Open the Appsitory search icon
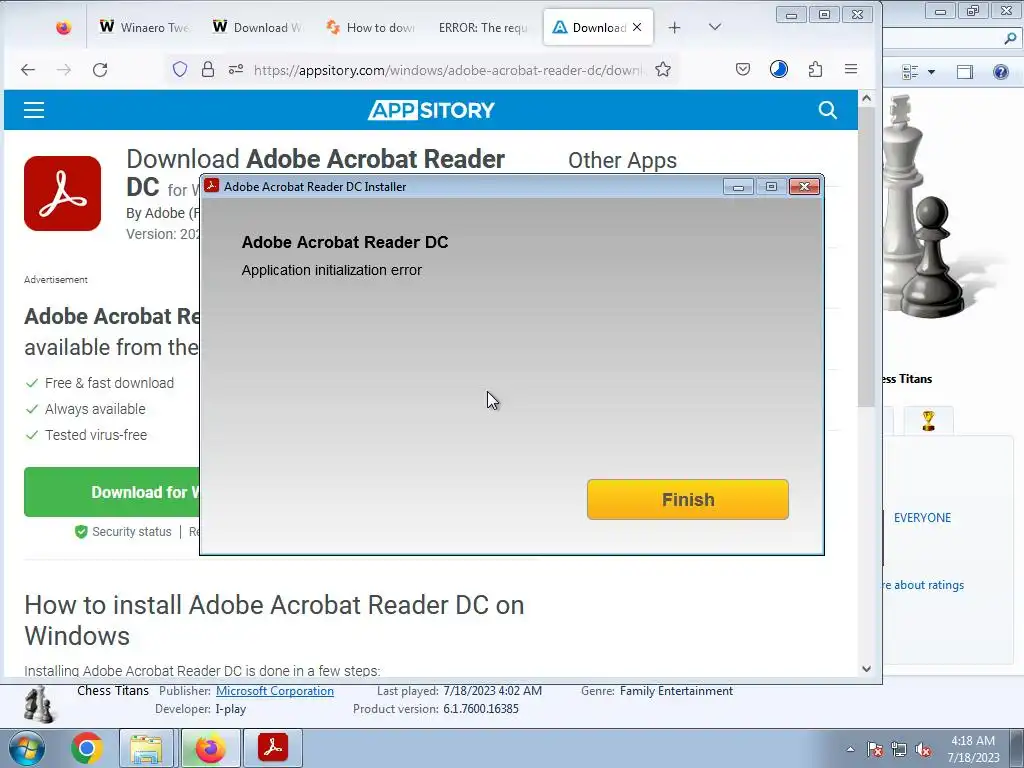The height and width of the screenshot is (768, 1024). click(827, 110)
